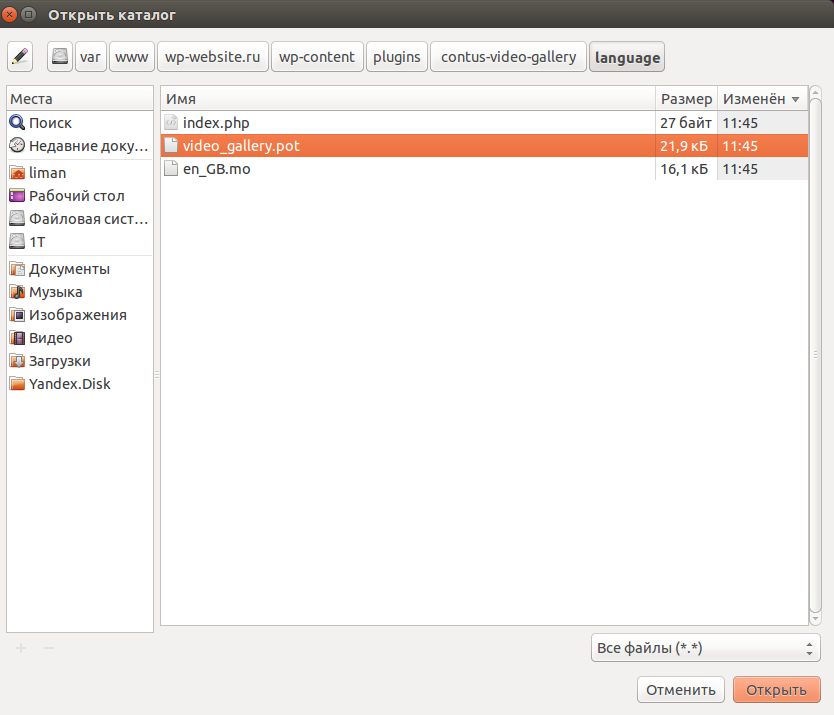Click the file list vertical scrollbar
834x715 pixels.
click(815, 354)
